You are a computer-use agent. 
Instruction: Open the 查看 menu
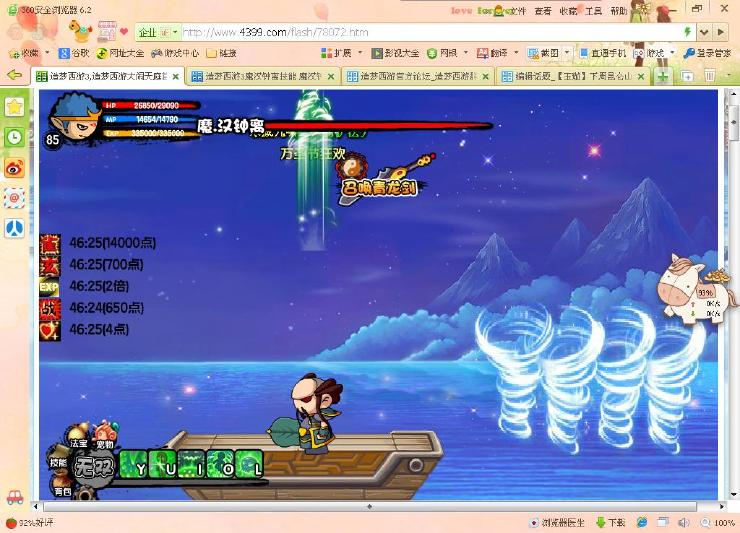[543, 10]
